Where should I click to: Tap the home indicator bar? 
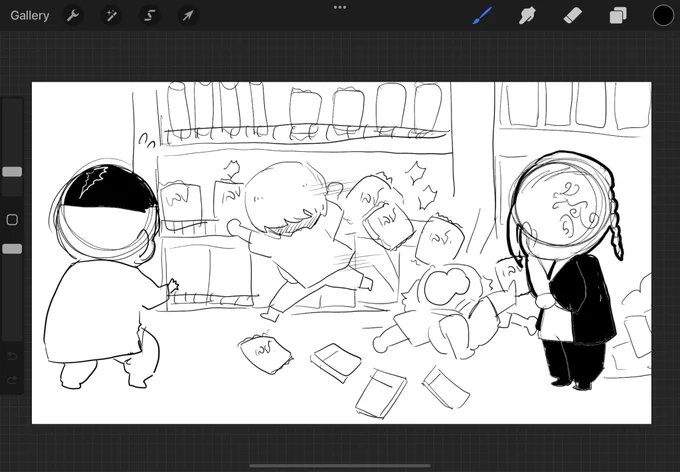340,466
